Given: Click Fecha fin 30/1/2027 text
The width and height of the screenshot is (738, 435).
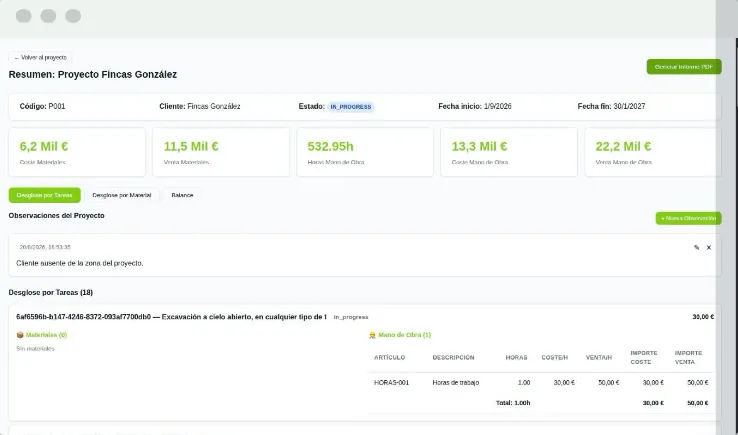Looking at the screenshot, I should pyautogui.click(x=611, y=106).
